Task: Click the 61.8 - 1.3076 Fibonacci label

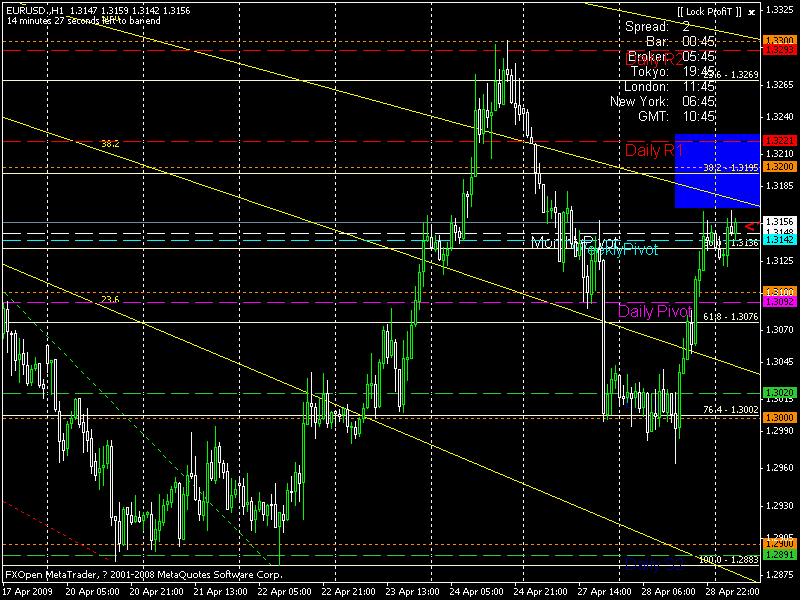Action: tap(730, 316)
